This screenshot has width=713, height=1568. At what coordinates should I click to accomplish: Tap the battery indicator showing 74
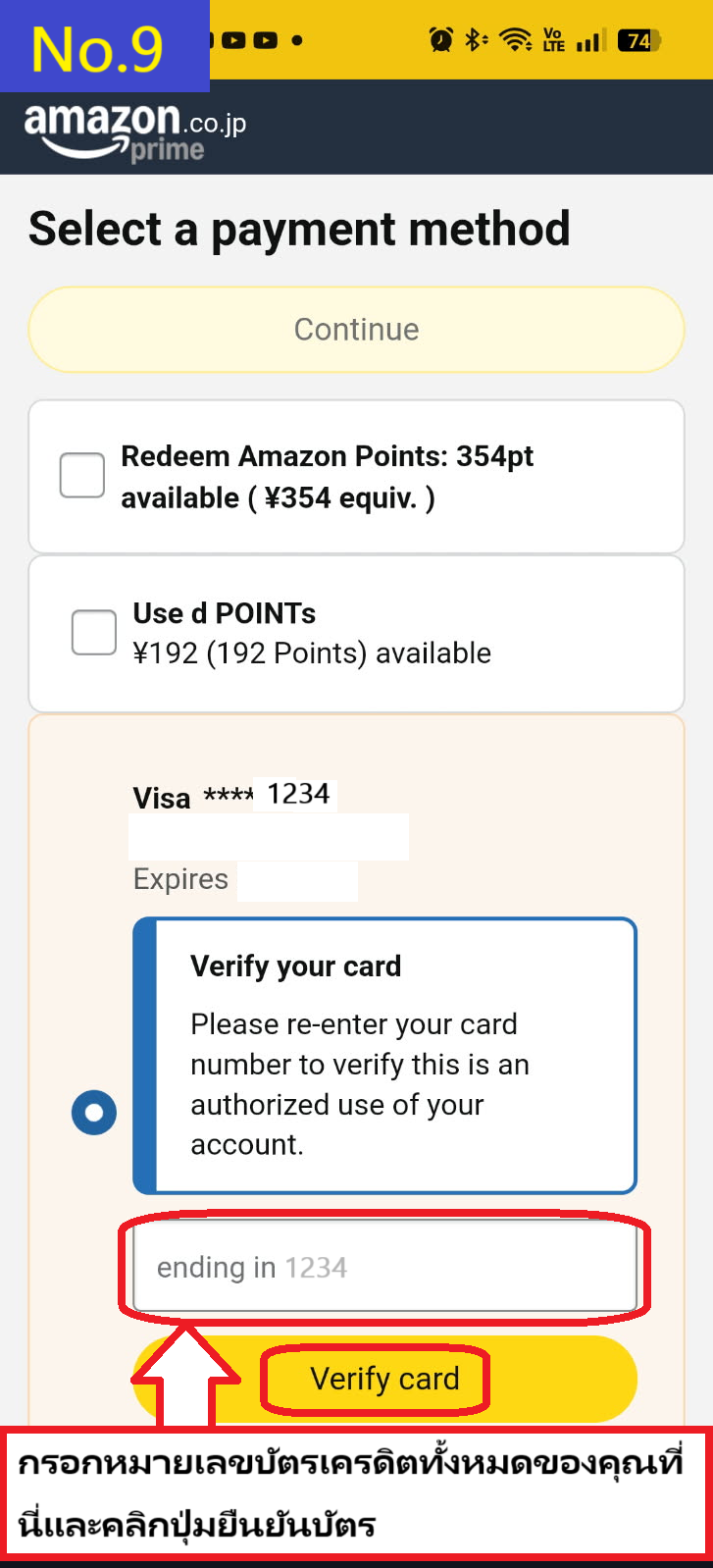pos(636,40)
